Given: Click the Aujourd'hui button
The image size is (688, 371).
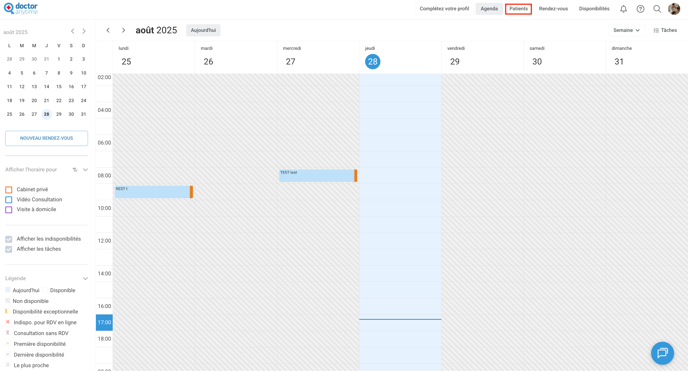Looking at the screenshot, I should (x=203, y=30).
